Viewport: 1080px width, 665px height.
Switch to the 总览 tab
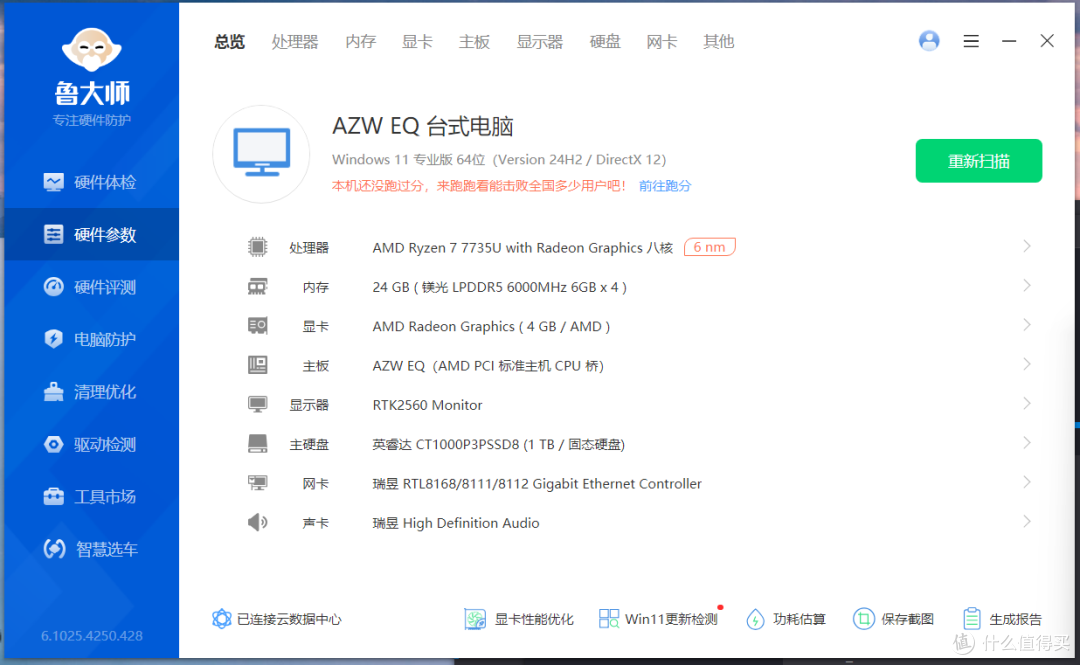[x=229, y=42]
